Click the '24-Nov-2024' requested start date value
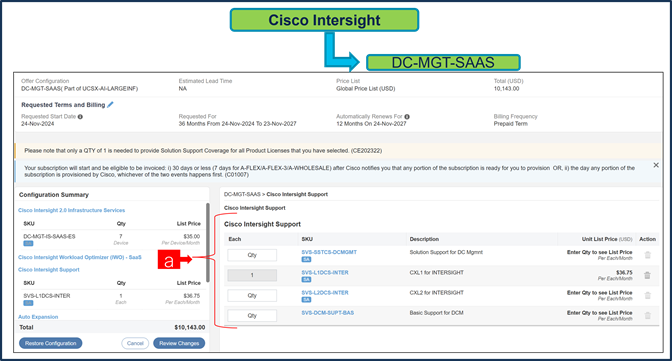672x361 pixels. coord(38,123)
